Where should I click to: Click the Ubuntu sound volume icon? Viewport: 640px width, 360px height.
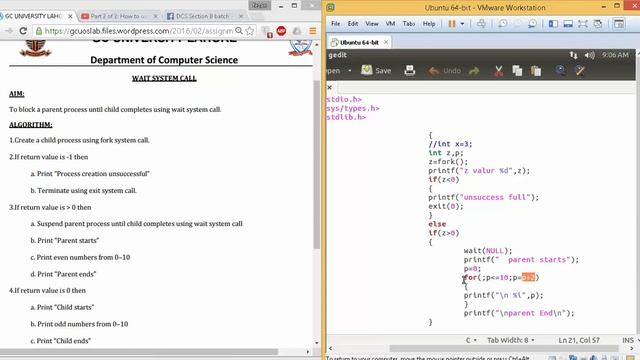point(589,55)
